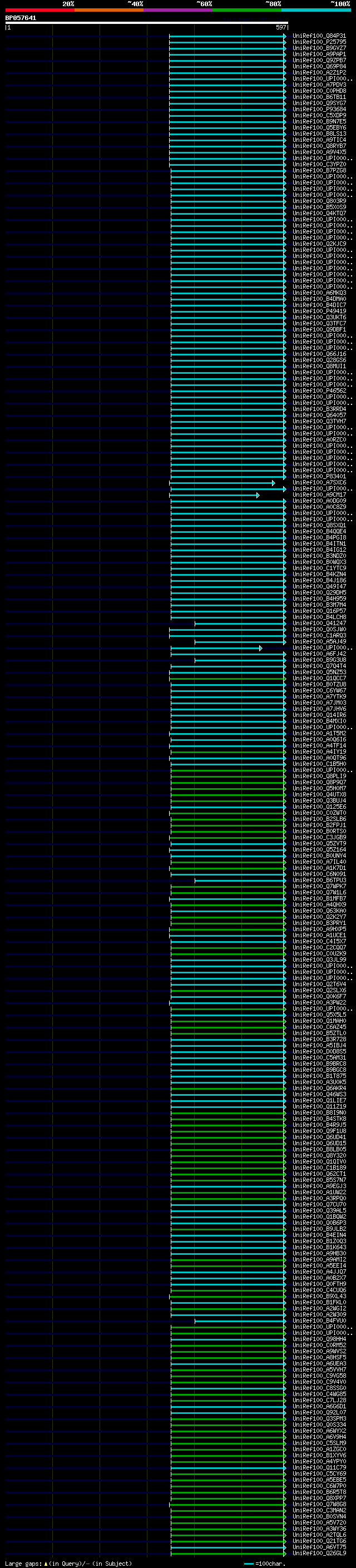The height and width of the screenshot is (1568, 356).
Task: Pick the UniRef100_Q29DH5 row label
Action: (319, 593)
